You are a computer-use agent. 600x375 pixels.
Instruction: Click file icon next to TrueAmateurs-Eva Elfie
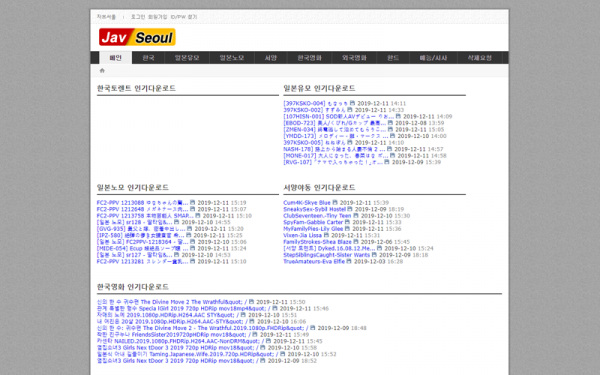pyautogui.click(x=349, y=261)
